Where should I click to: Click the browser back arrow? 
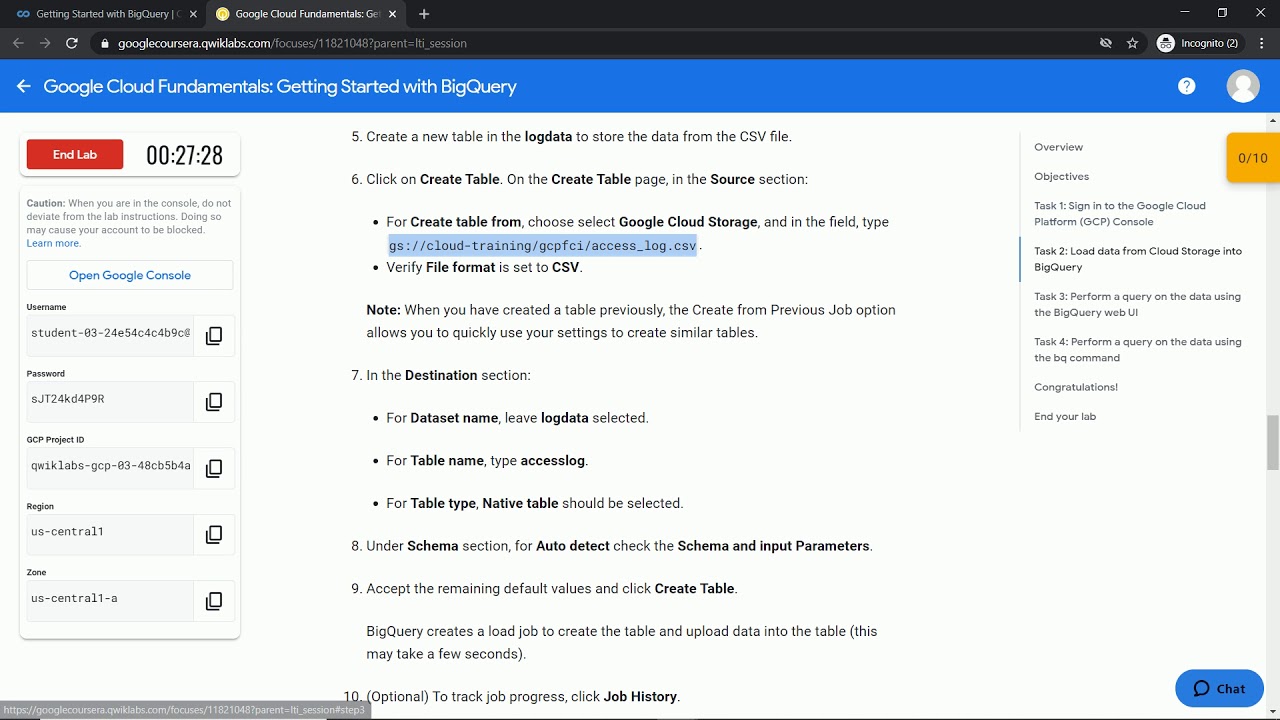pyautogui.click(x=18, y=43)
